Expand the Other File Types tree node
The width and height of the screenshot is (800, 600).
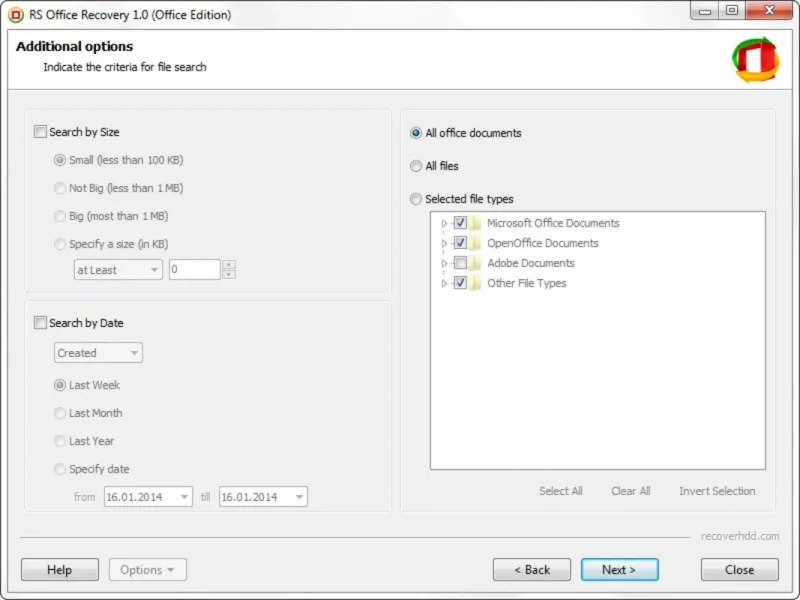(x=444, y=283)
